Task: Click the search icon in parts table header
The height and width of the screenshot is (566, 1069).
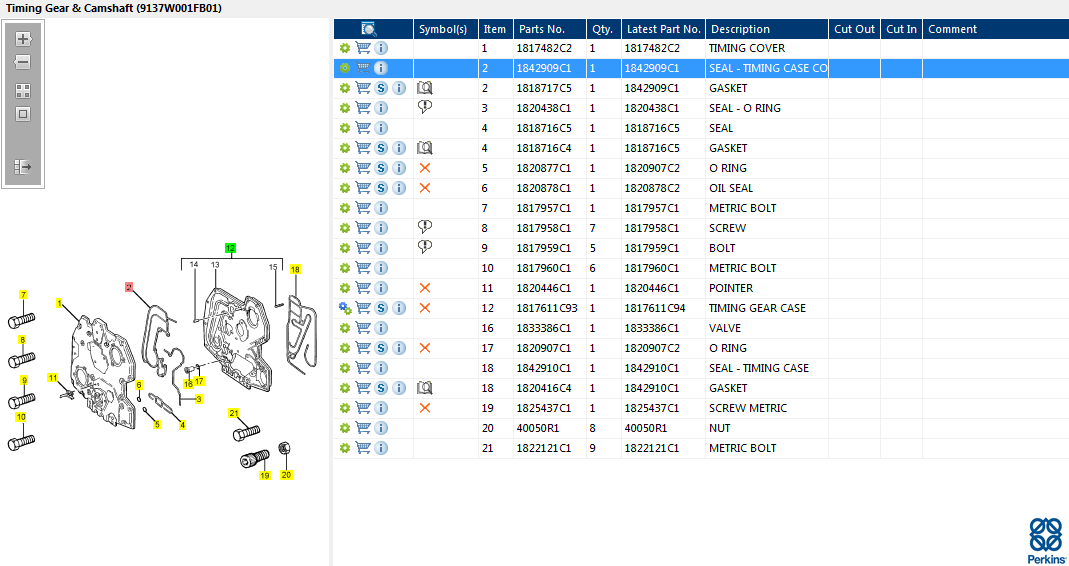Action: (x=369, y=29)
